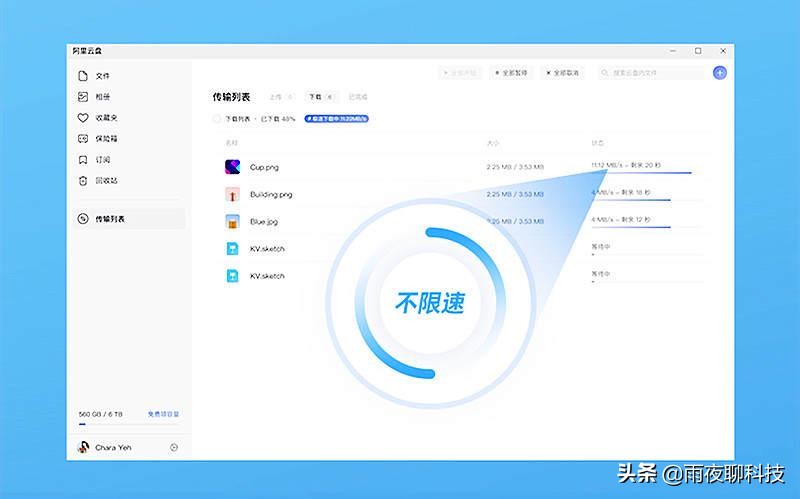
Task: Select the 传输列表 transfer list icon
Action: click(x=83, y=219)
